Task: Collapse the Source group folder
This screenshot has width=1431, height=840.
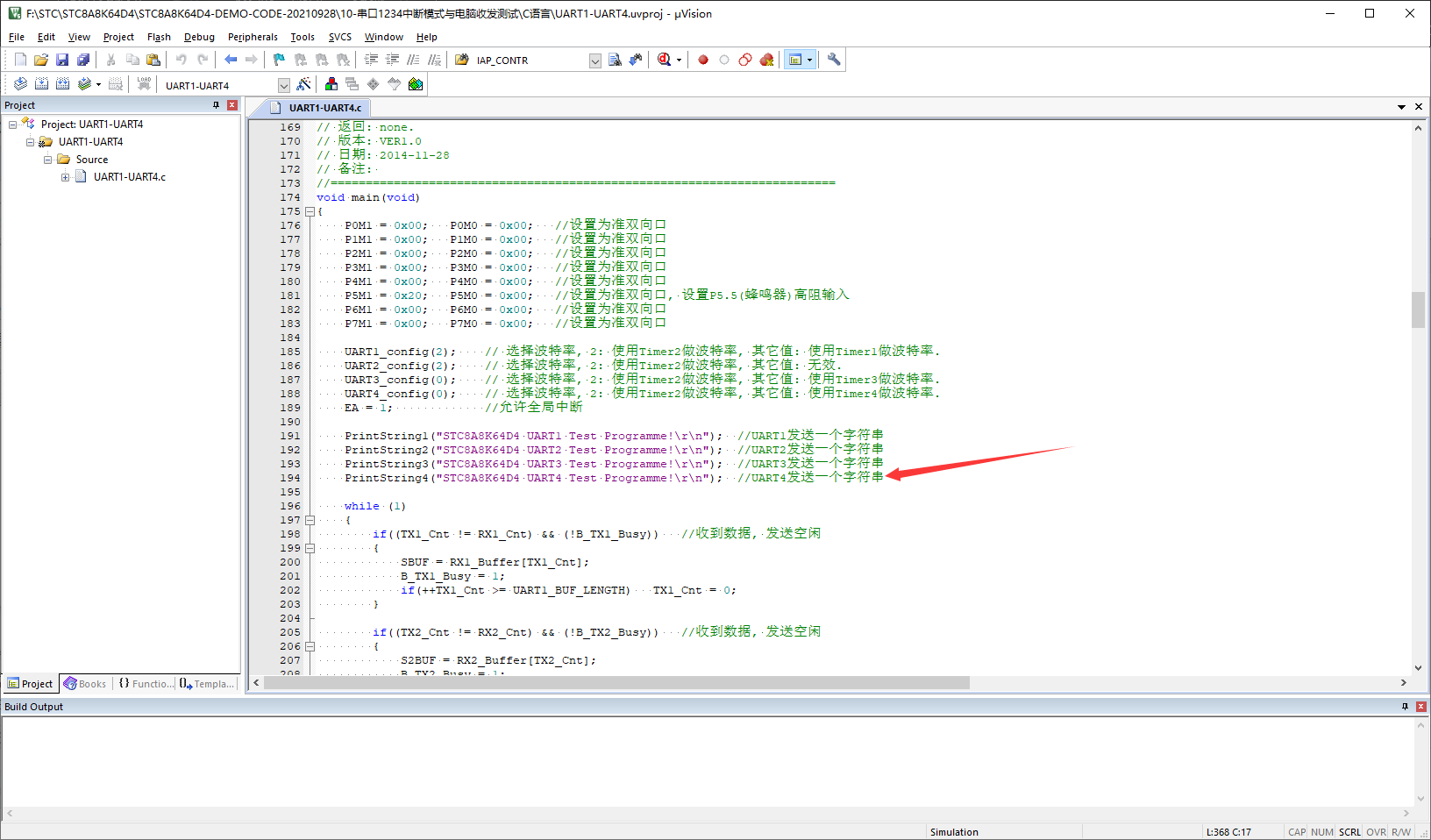Action: [47, 160]
